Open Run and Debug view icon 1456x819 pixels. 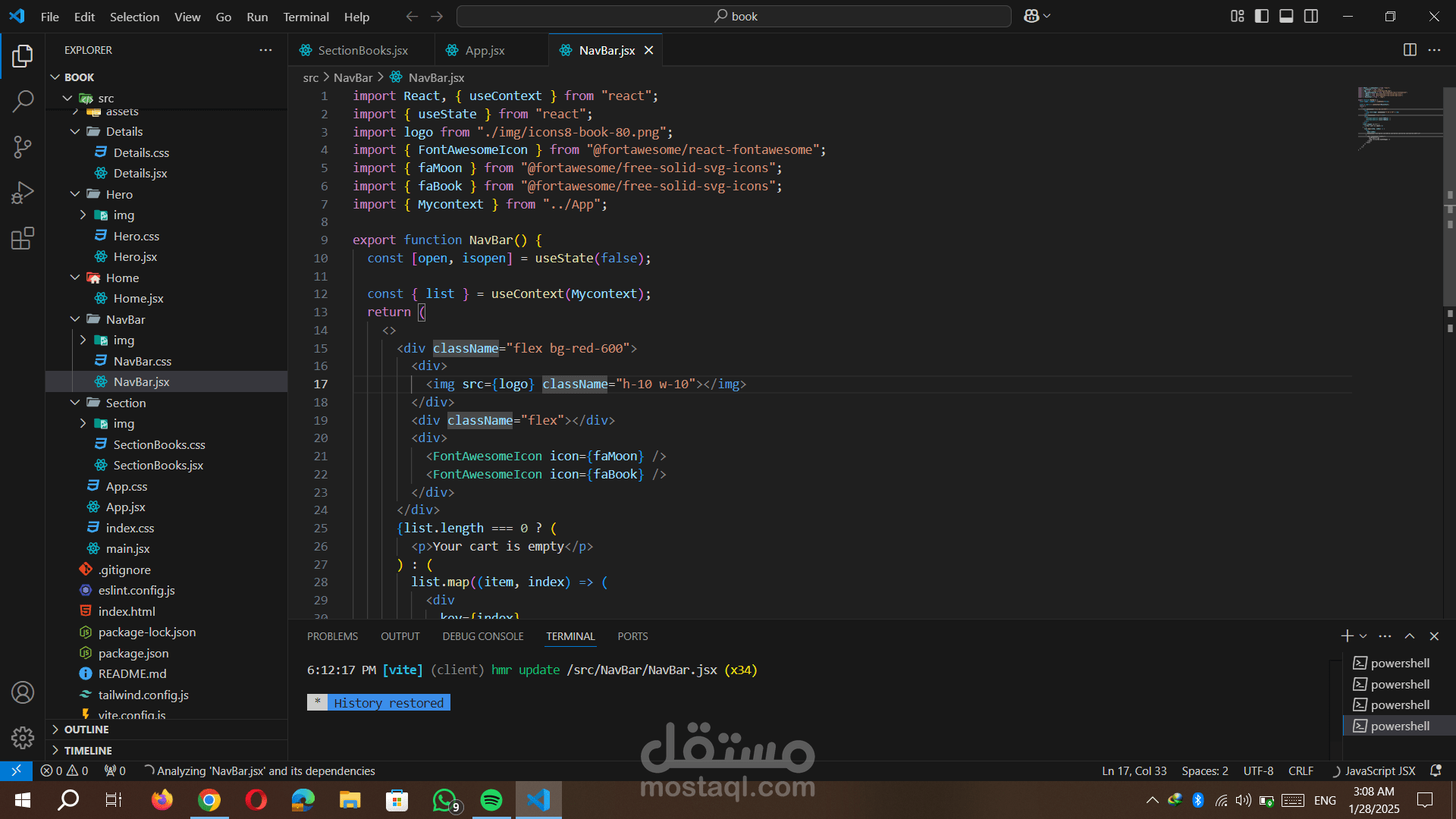click(23, 193)
